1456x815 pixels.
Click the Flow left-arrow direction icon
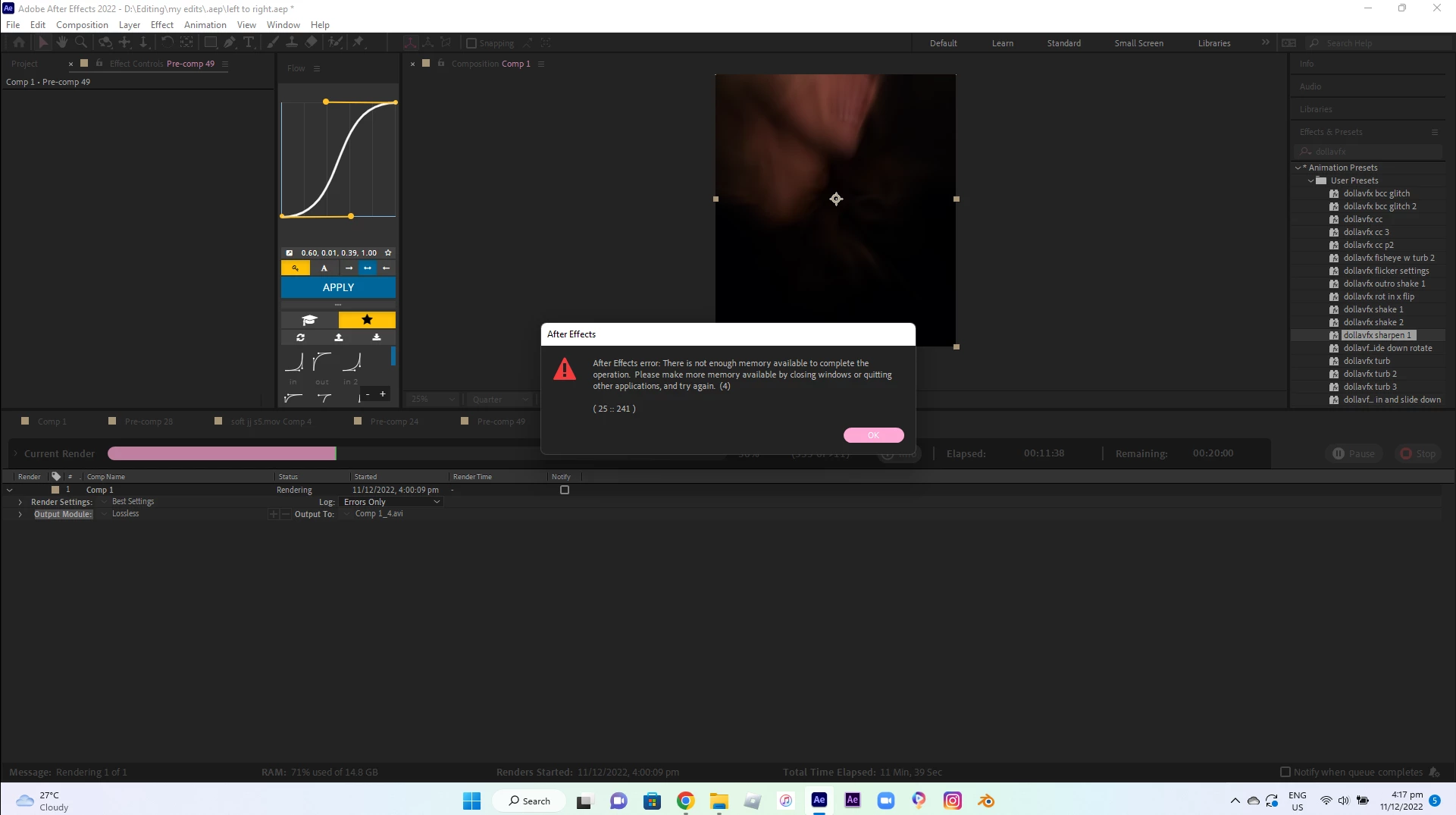click(387, 268)
